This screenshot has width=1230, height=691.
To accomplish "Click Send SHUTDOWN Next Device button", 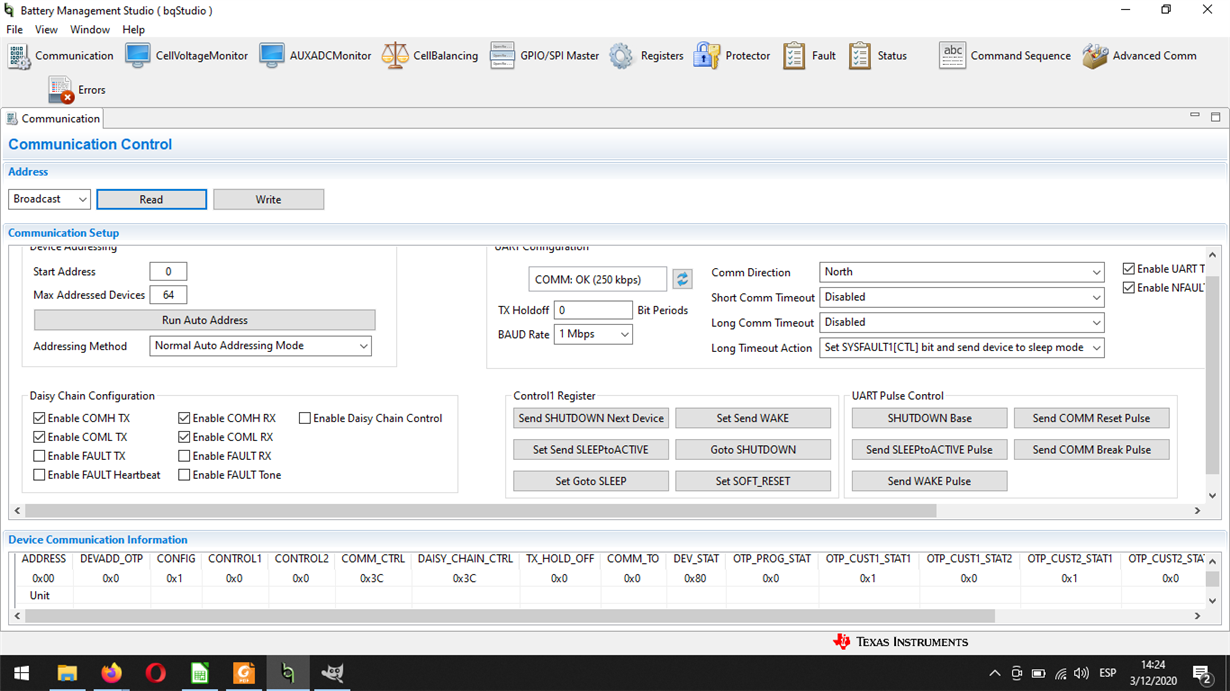I will tap(591, 418).
